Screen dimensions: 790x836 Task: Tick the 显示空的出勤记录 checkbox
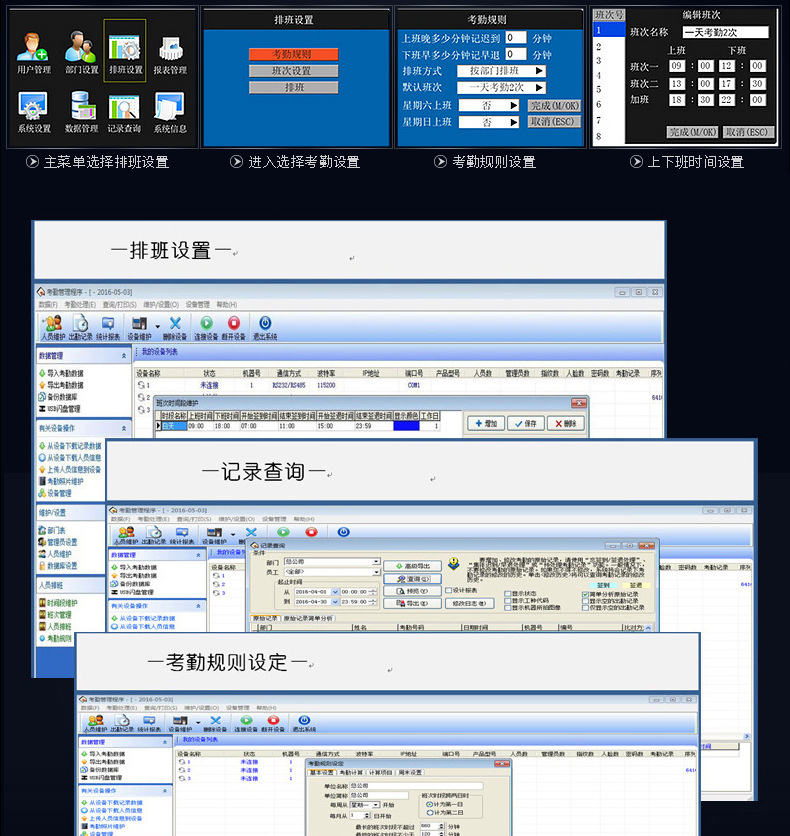(x=585, y=601)
